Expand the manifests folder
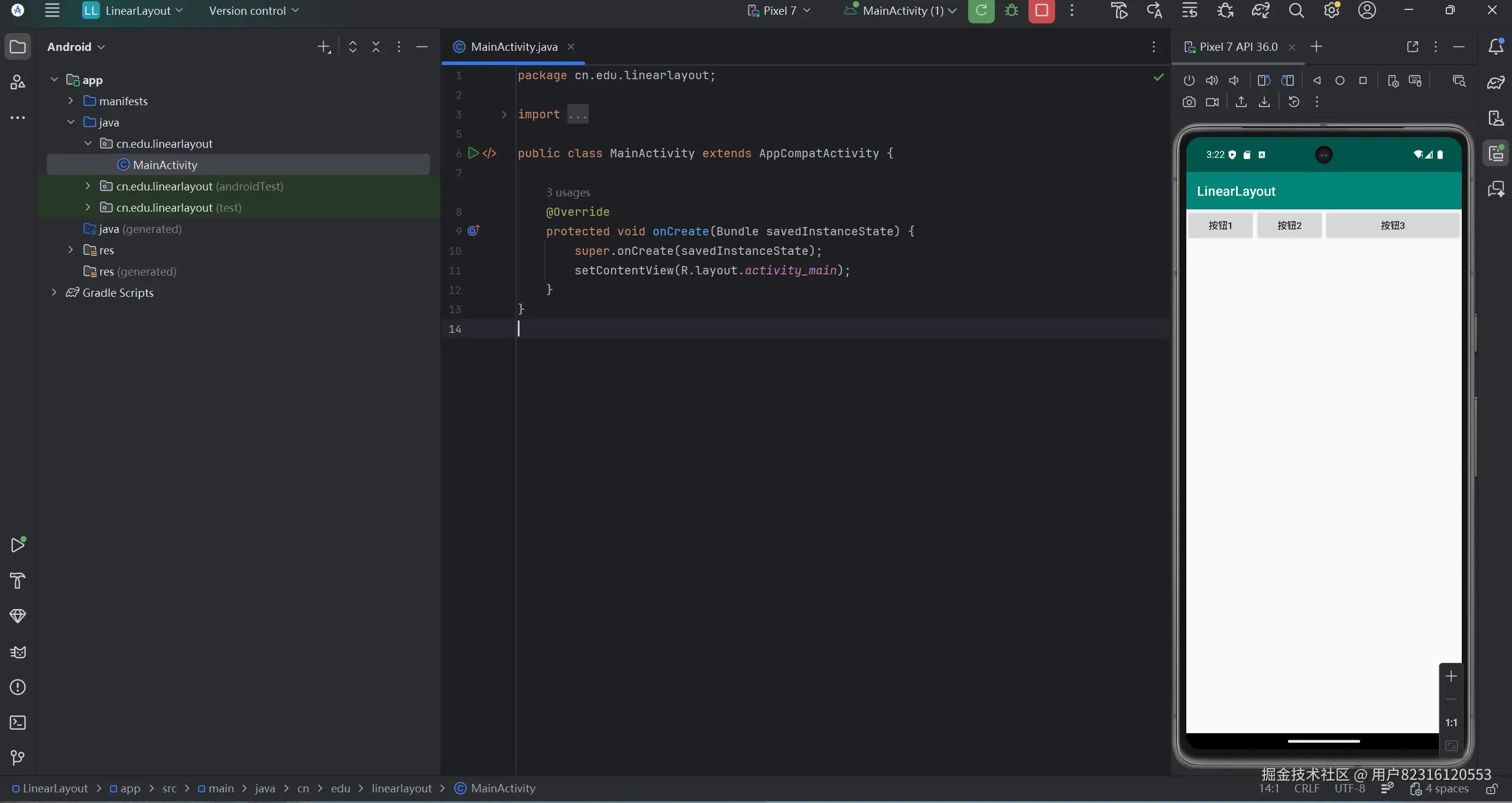The height and width of the screenshot is (803, 1512). [71, 101]
